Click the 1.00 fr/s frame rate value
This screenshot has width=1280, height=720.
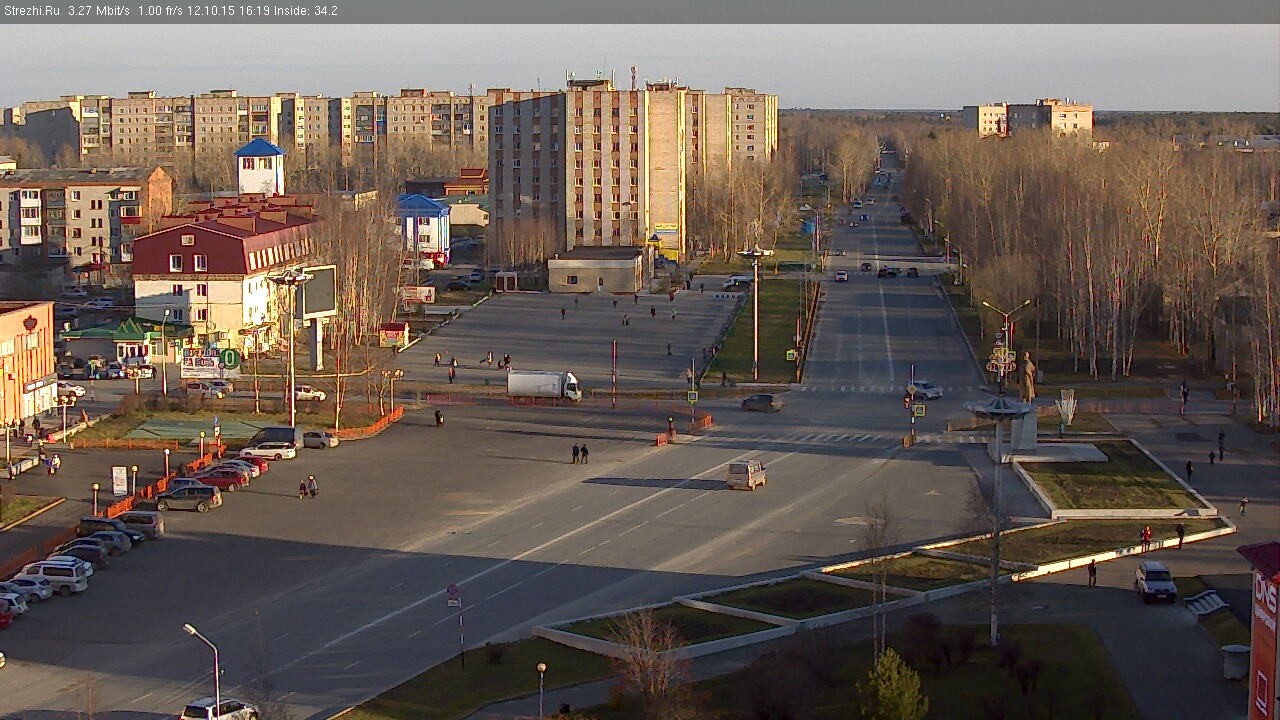pyautogui.click(x=162, y=11)
